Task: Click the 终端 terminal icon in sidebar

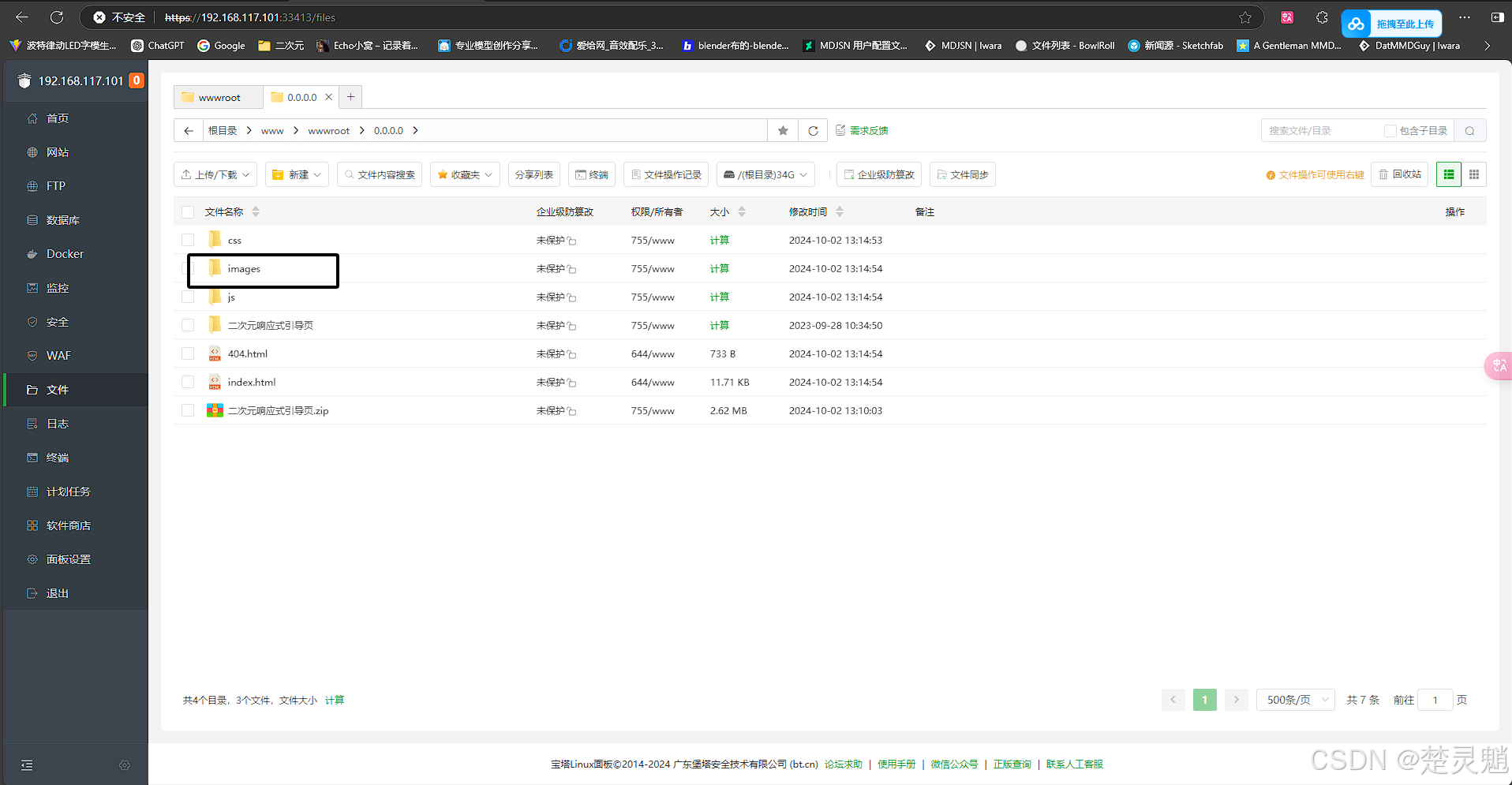Action: pyautogui.click(x=32, y=458)
